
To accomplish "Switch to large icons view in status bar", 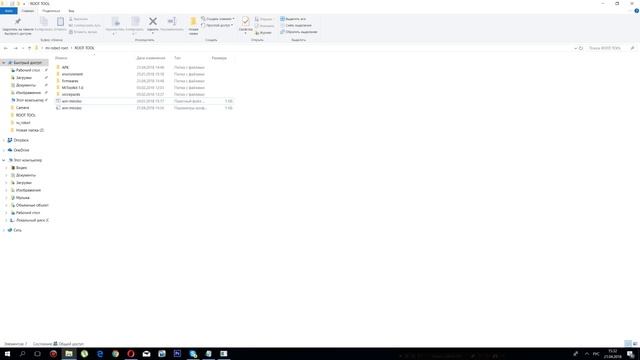I will click(635, 344).
